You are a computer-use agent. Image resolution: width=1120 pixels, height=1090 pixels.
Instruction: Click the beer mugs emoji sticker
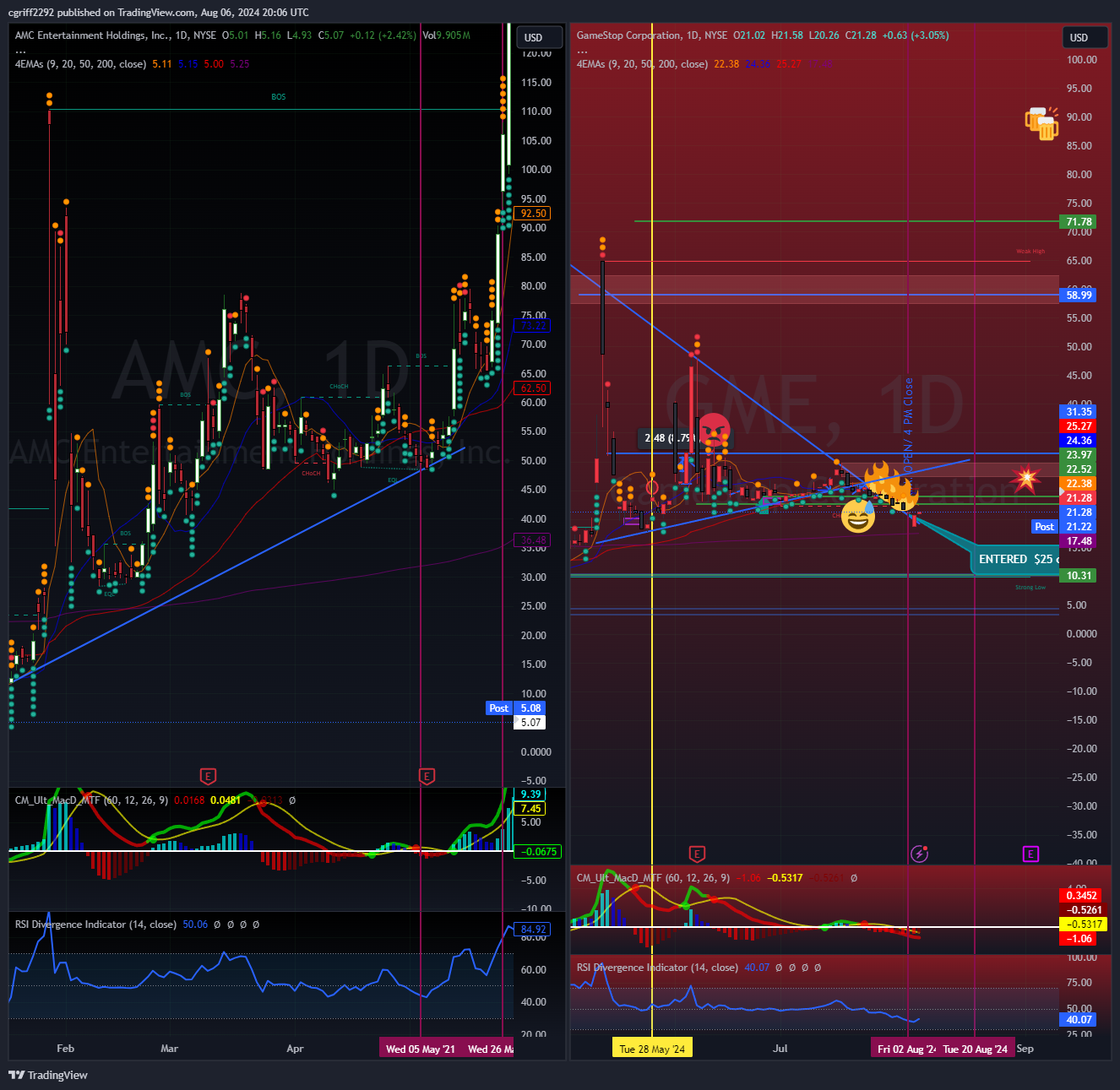(x=1042, y=123)
